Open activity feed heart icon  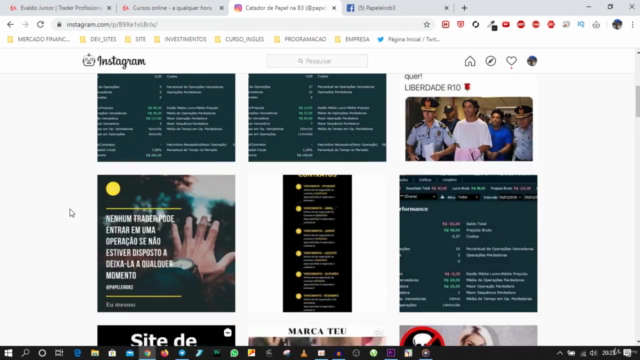[x=511, y=61]
